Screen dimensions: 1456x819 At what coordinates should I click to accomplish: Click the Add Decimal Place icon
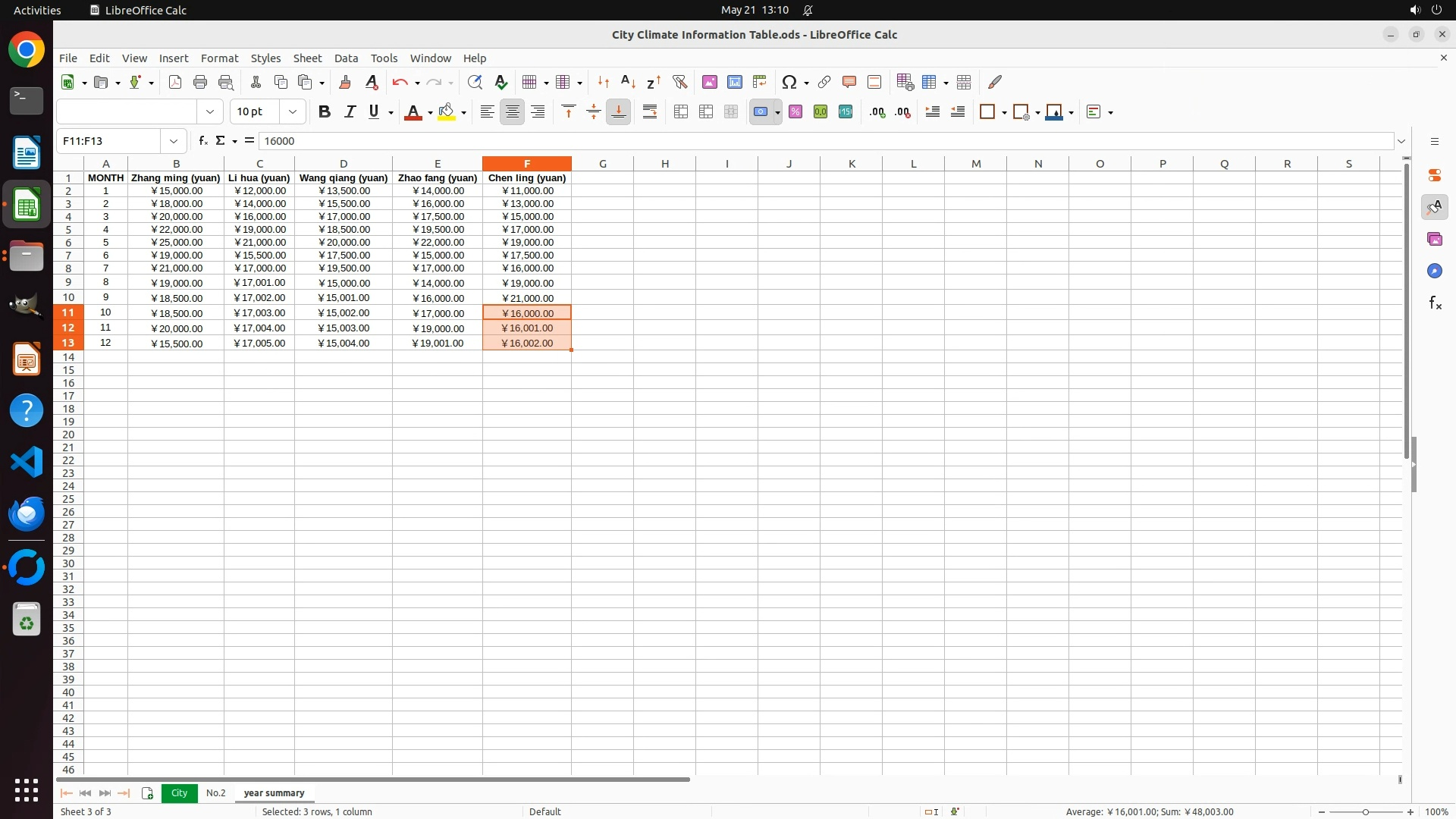click(x=877, y=112)
